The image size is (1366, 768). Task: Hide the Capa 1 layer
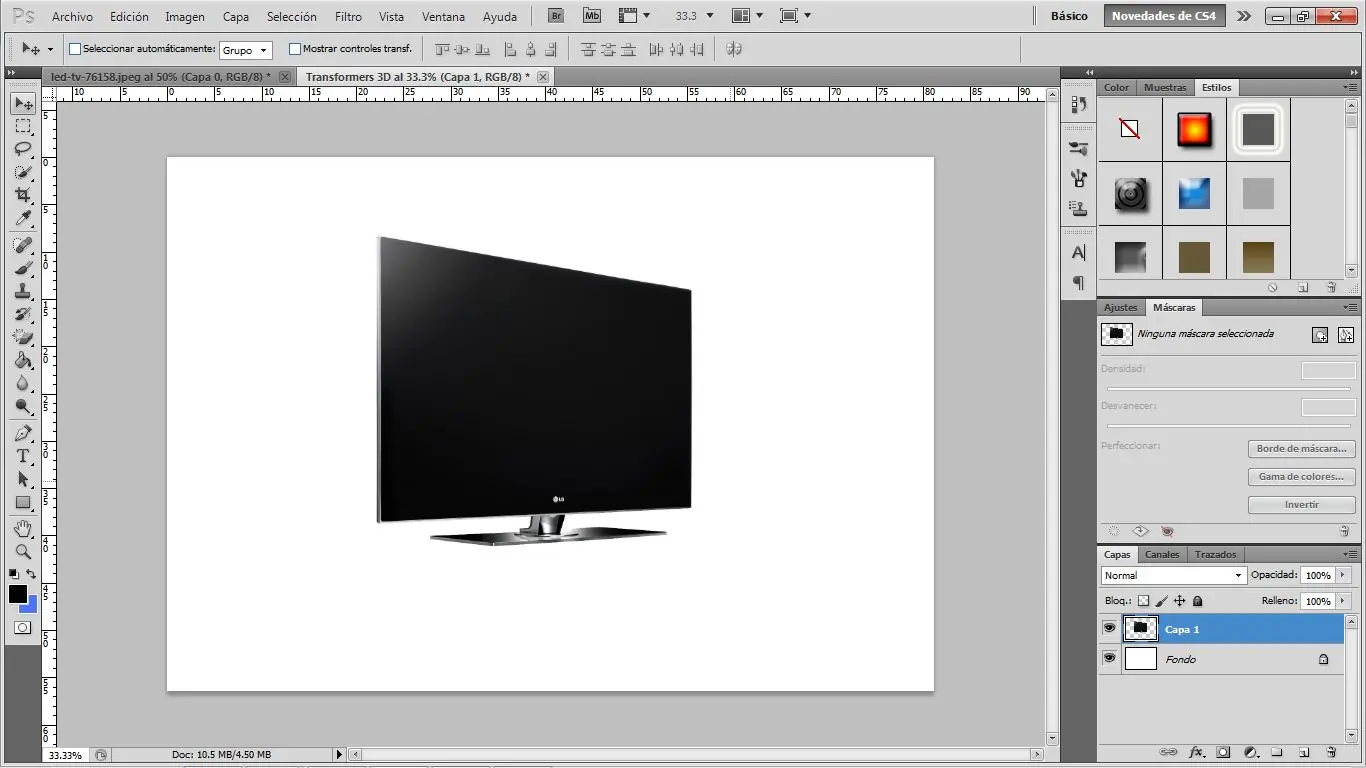click(x=1109, y=629)
